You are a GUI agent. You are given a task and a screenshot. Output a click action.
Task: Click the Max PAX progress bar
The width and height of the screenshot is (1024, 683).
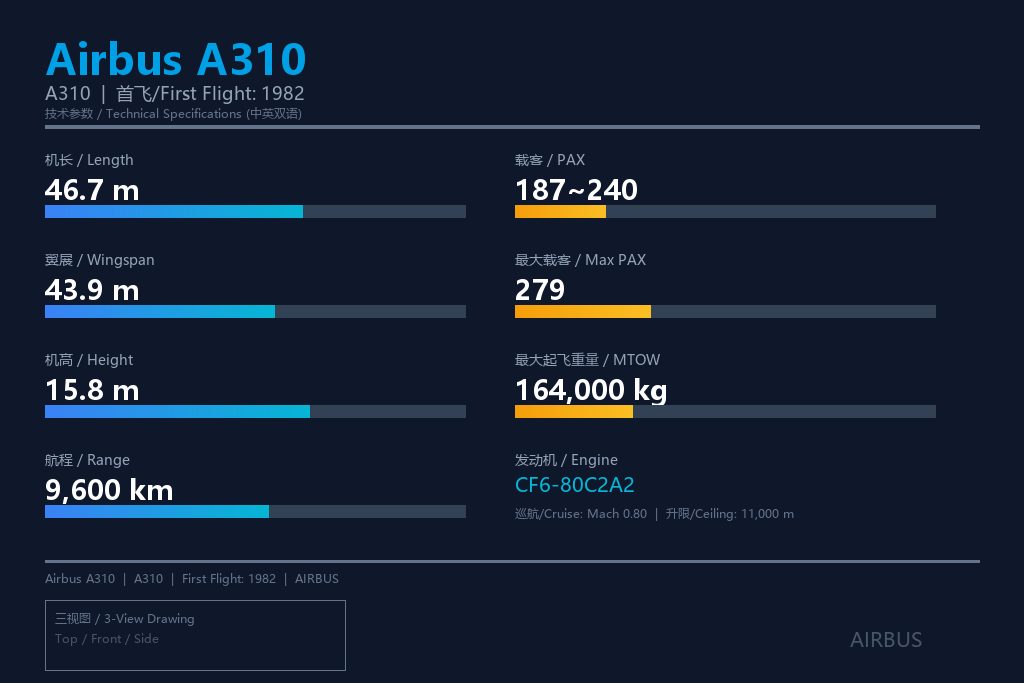tap(726, 311)
